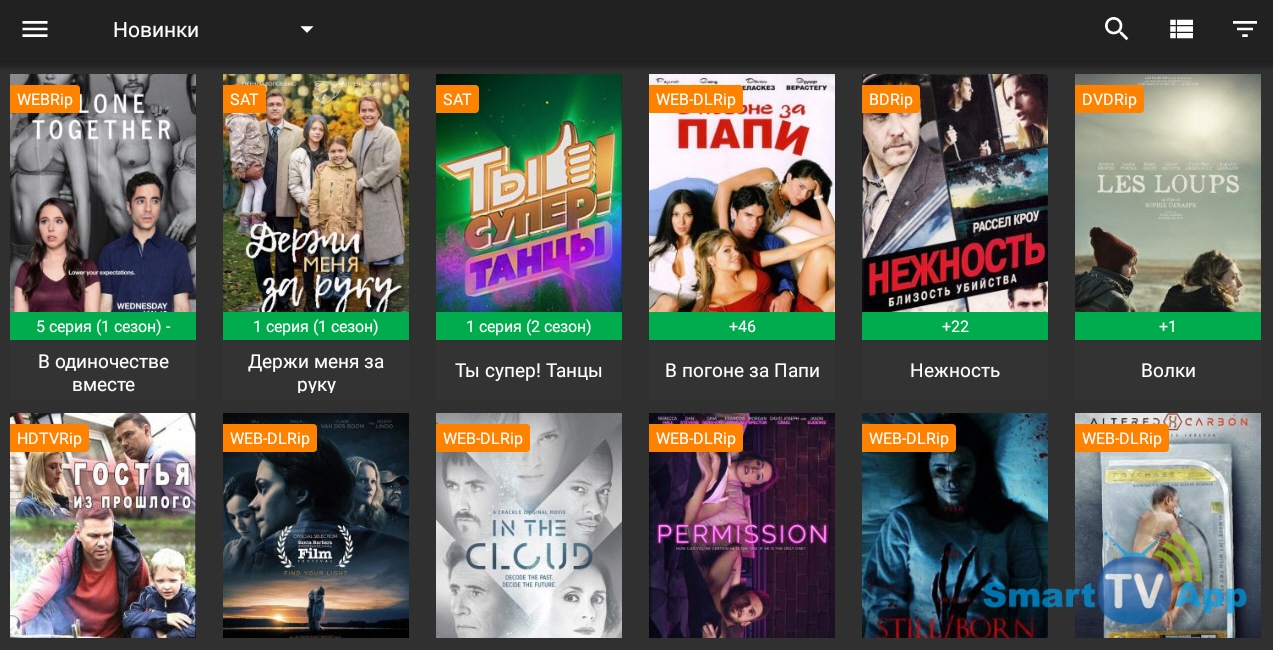Click the +46 green badge
Screen dimensions: 1273x650
[x=742, y=326]
